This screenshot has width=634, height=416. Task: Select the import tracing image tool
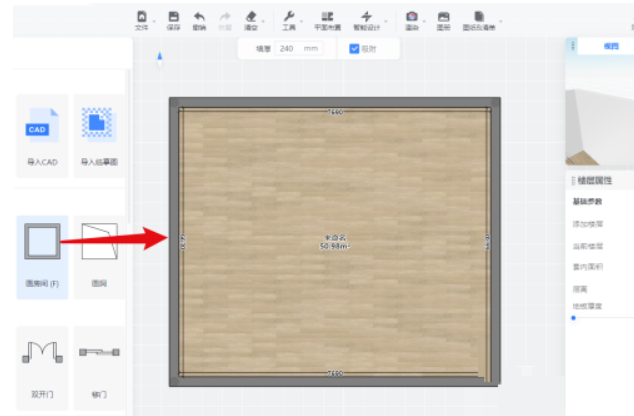tap(99, 136)
